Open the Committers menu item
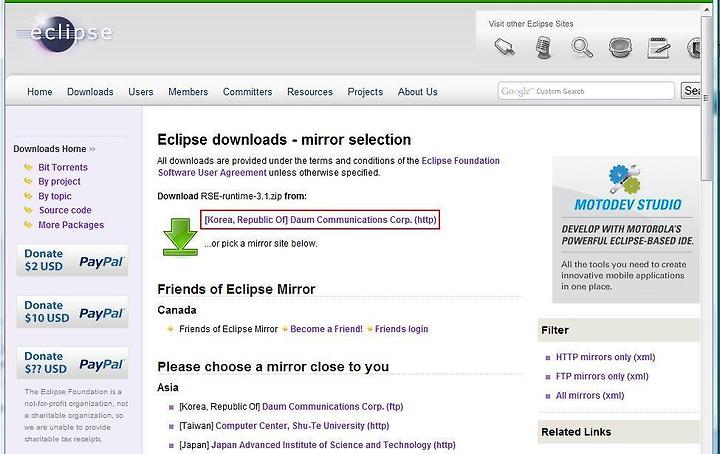Image resolution: width=720 pixels, height=454 pixels. (x=247, y=92)
